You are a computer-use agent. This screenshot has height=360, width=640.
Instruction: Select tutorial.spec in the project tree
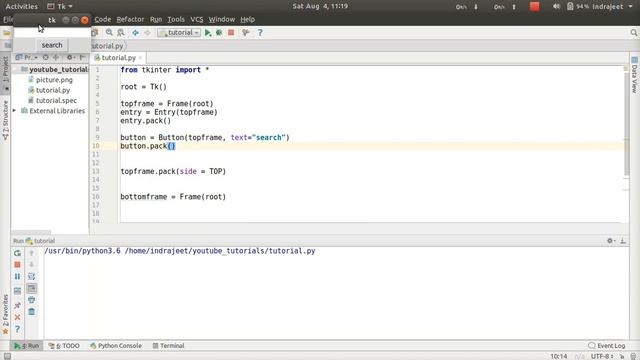[56, 100]
